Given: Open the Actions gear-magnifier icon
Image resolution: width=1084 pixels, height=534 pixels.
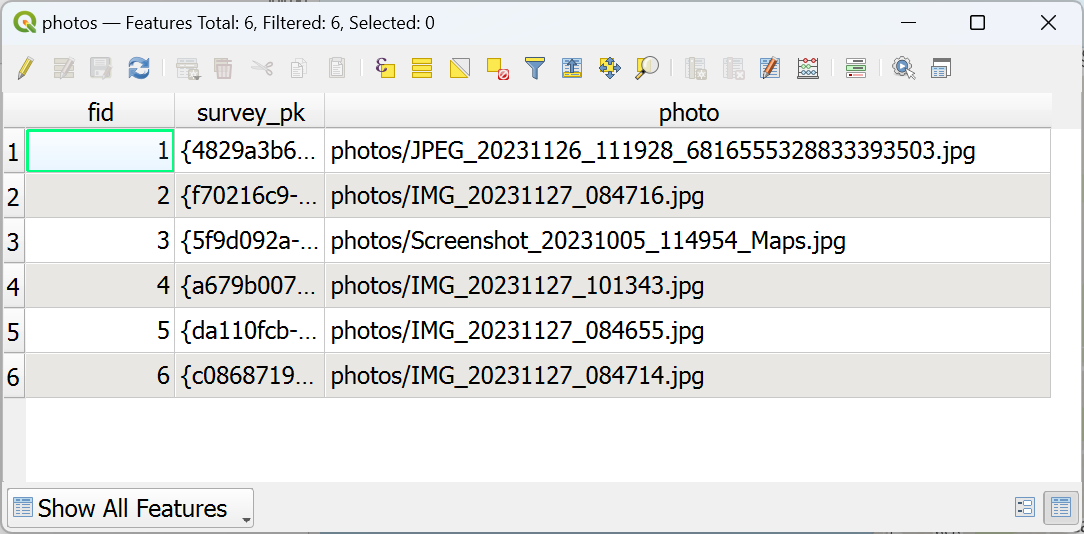Looking at the screenshot, I should click(904, 68).
